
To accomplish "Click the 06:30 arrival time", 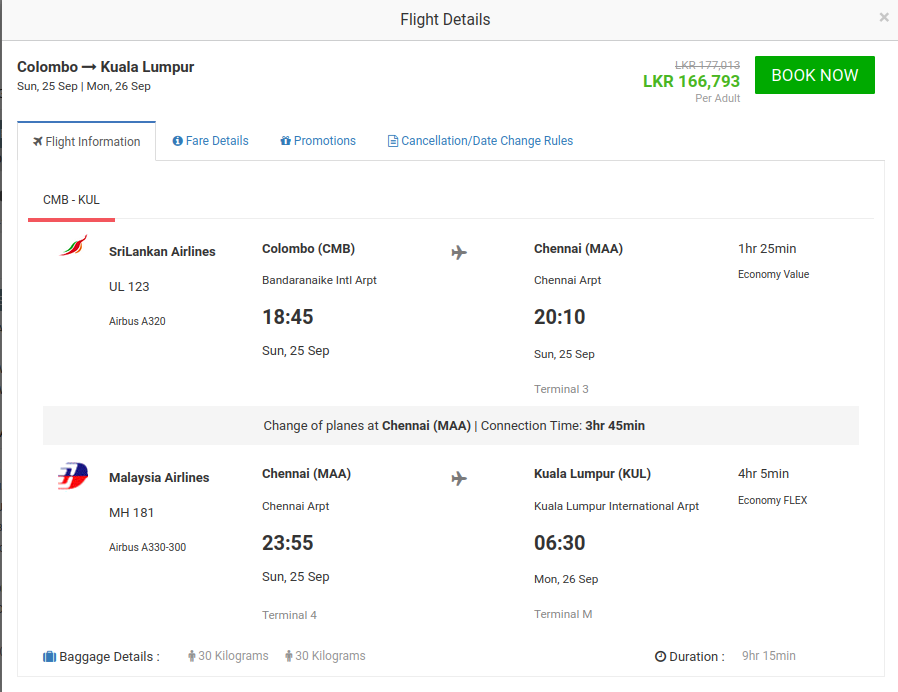I will tap(560, 542).
